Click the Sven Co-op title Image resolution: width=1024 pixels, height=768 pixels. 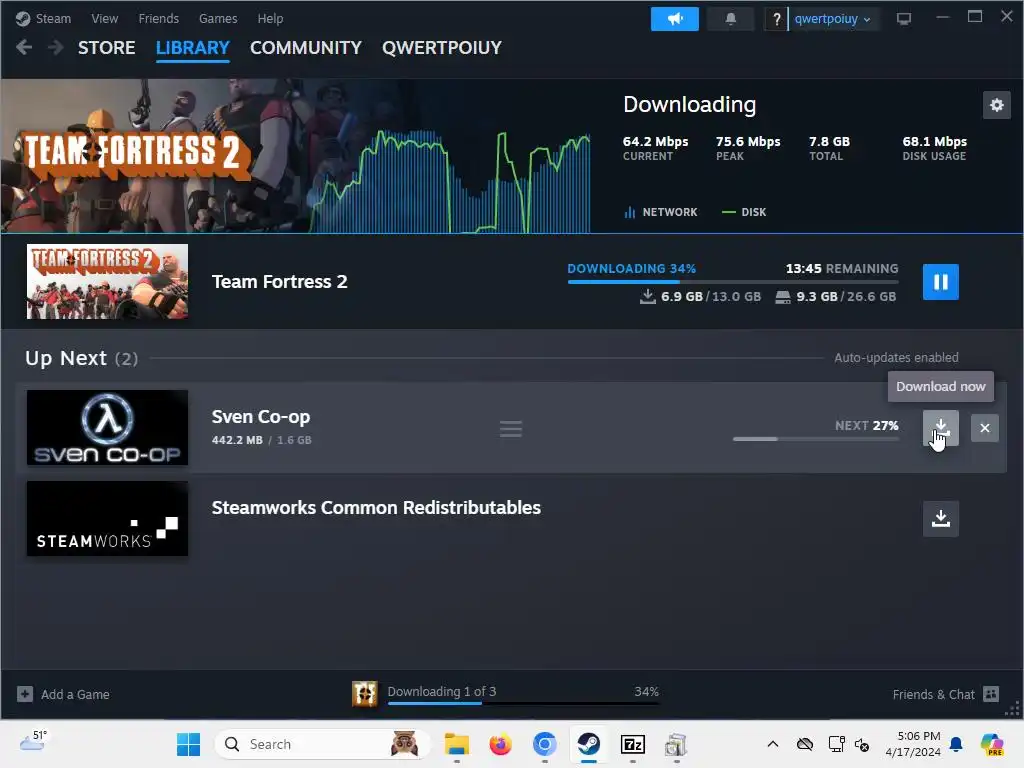[261, 417]
